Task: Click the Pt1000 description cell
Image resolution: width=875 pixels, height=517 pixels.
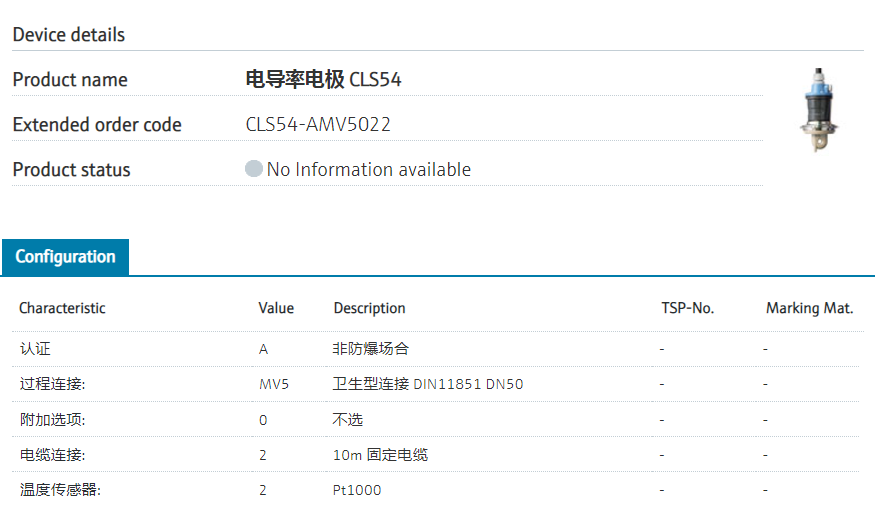Action: [357, 490]
